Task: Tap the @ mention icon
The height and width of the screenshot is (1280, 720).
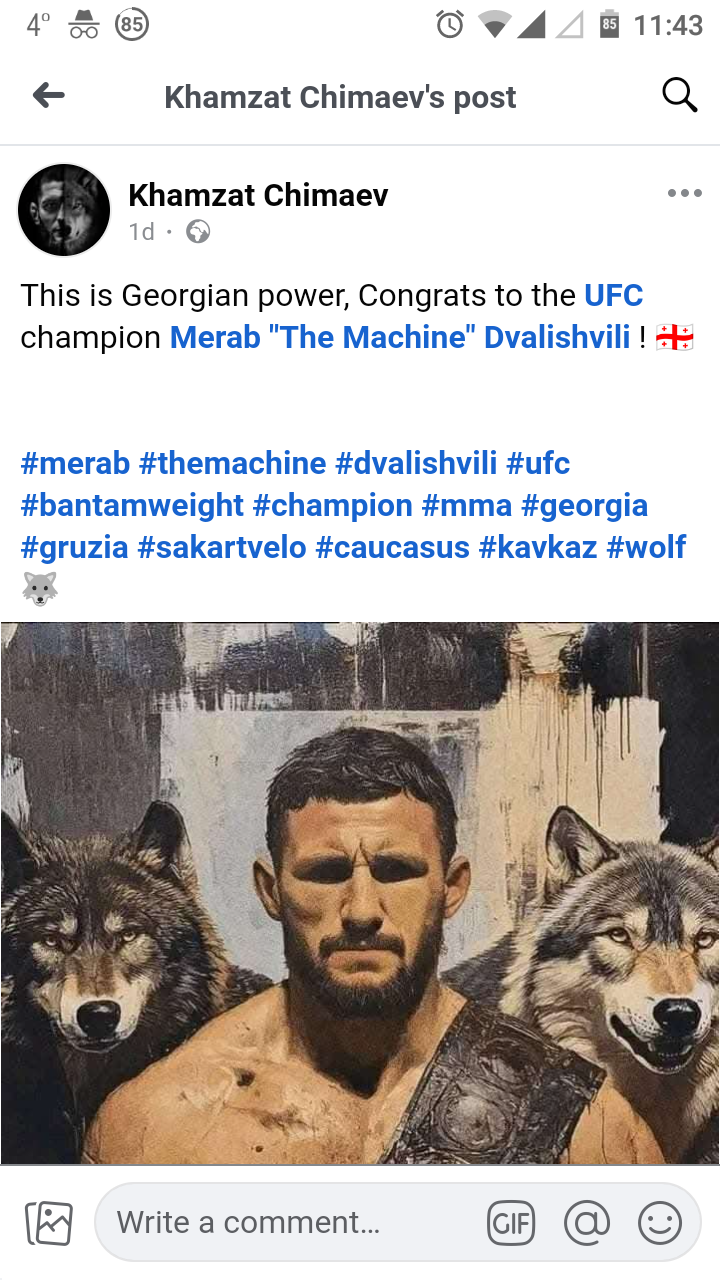Action: (x=587, y=1222)
